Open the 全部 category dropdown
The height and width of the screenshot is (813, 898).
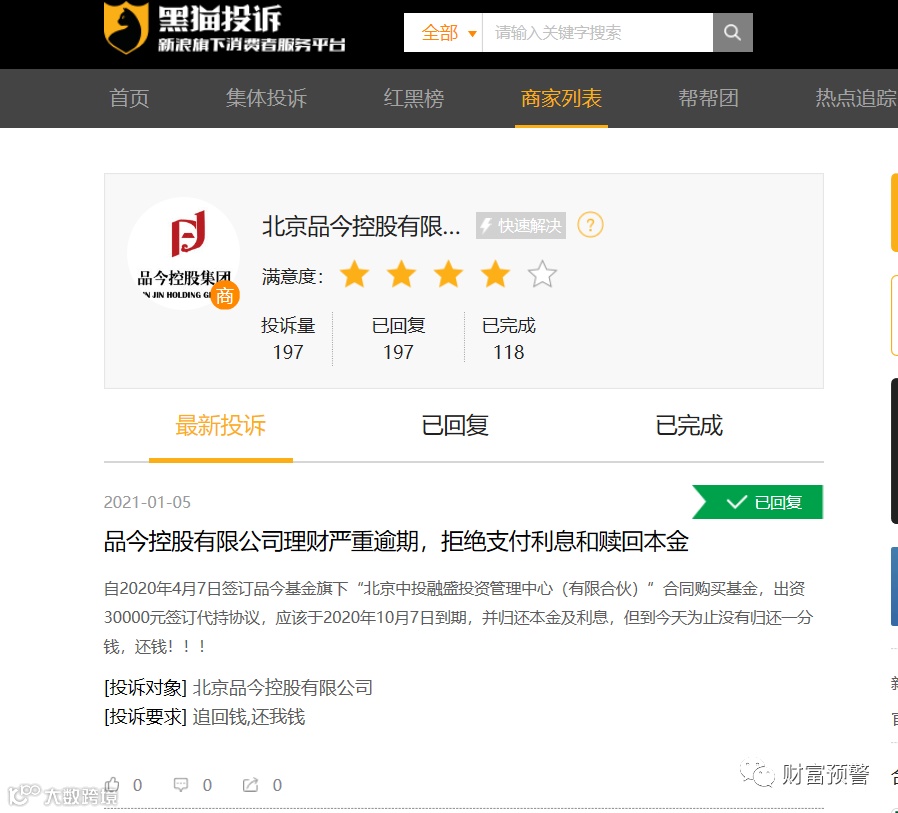pos(443,33)
